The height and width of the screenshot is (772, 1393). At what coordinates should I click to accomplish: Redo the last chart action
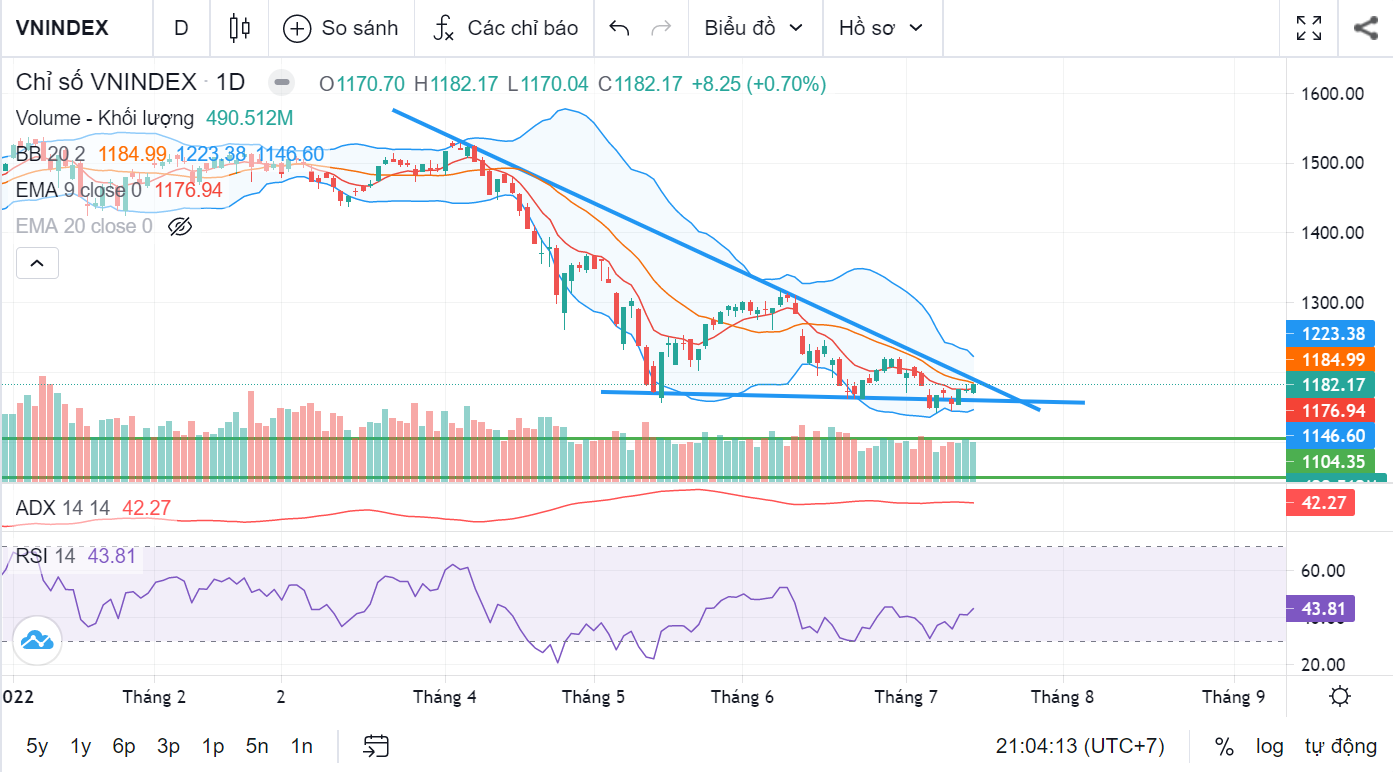pos(661,28)
